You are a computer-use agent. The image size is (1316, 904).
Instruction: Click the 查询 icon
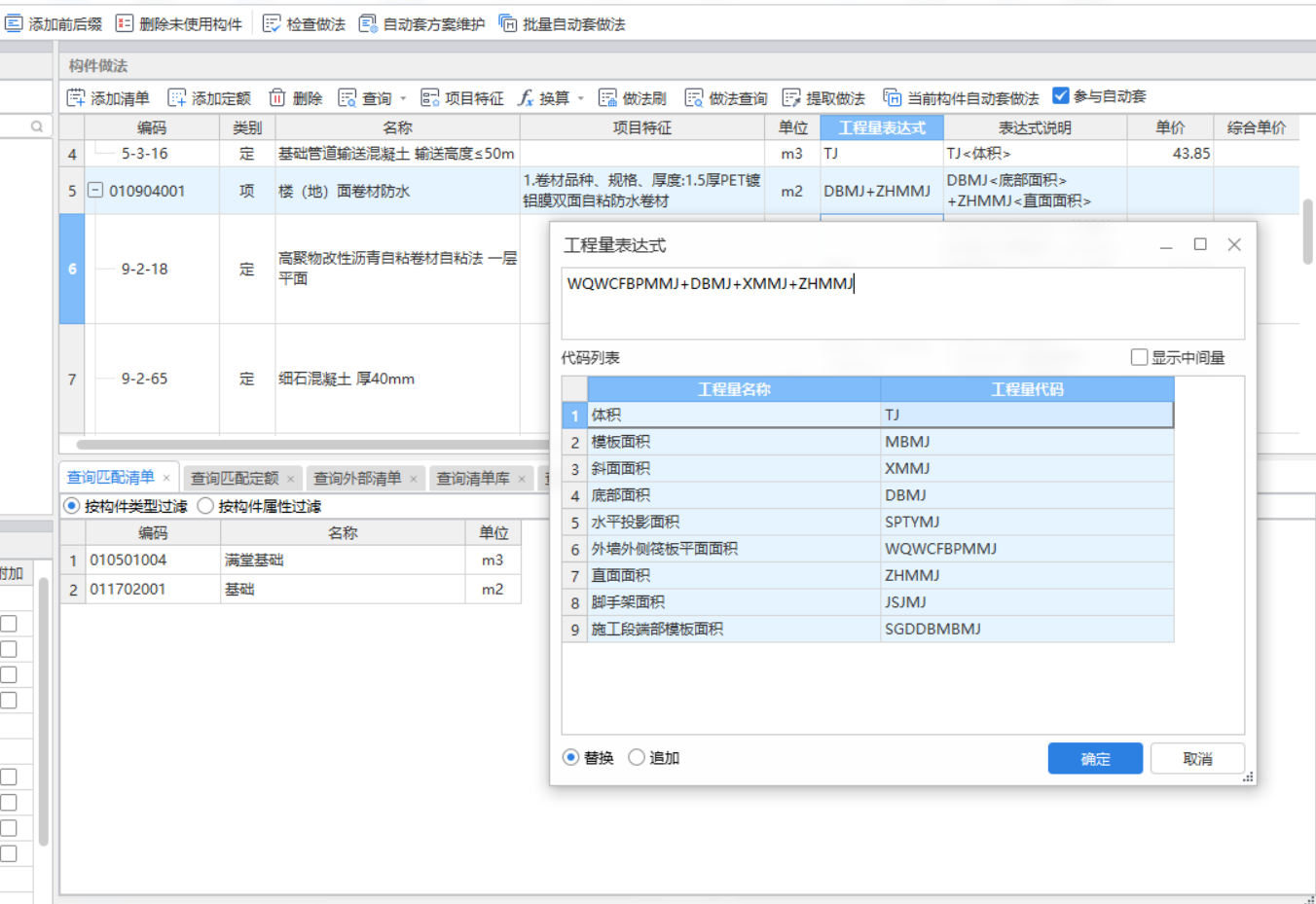pos(347,97)
